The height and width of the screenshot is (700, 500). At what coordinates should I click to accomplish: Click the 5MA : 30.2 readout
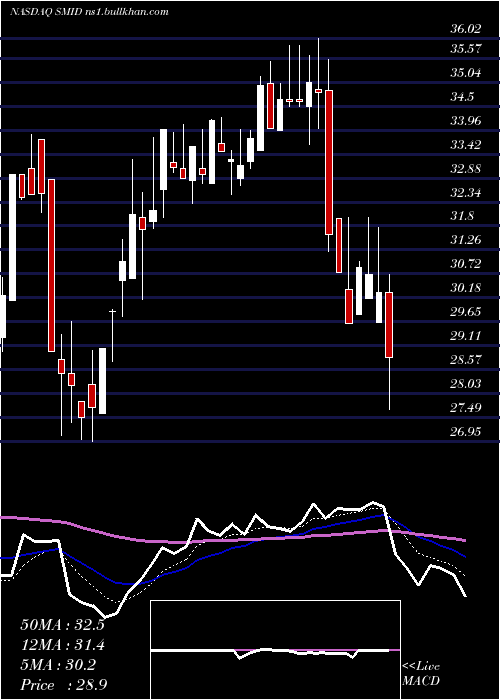(x=58, y=665)
